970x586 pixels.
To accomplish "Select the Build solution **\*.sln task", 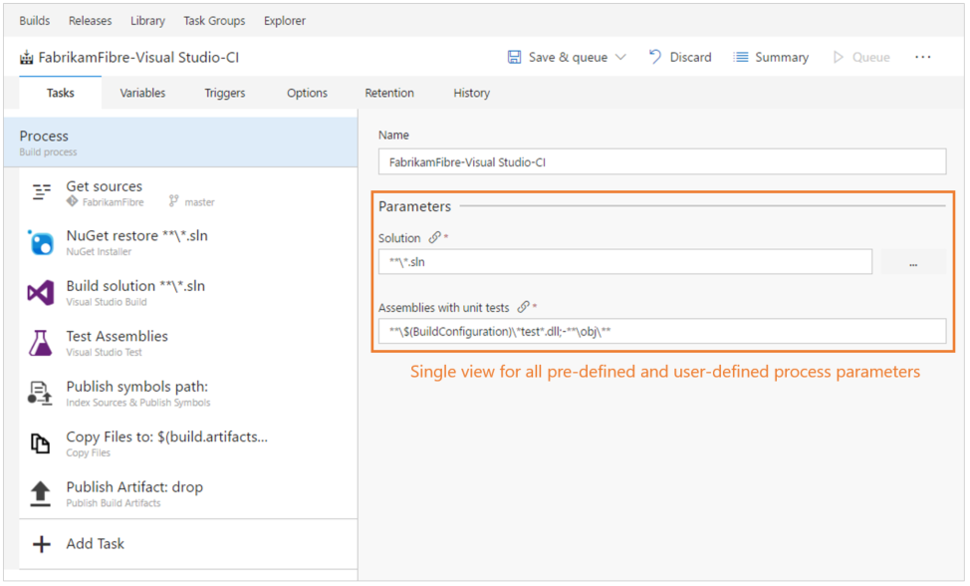I will click(188, 292).
